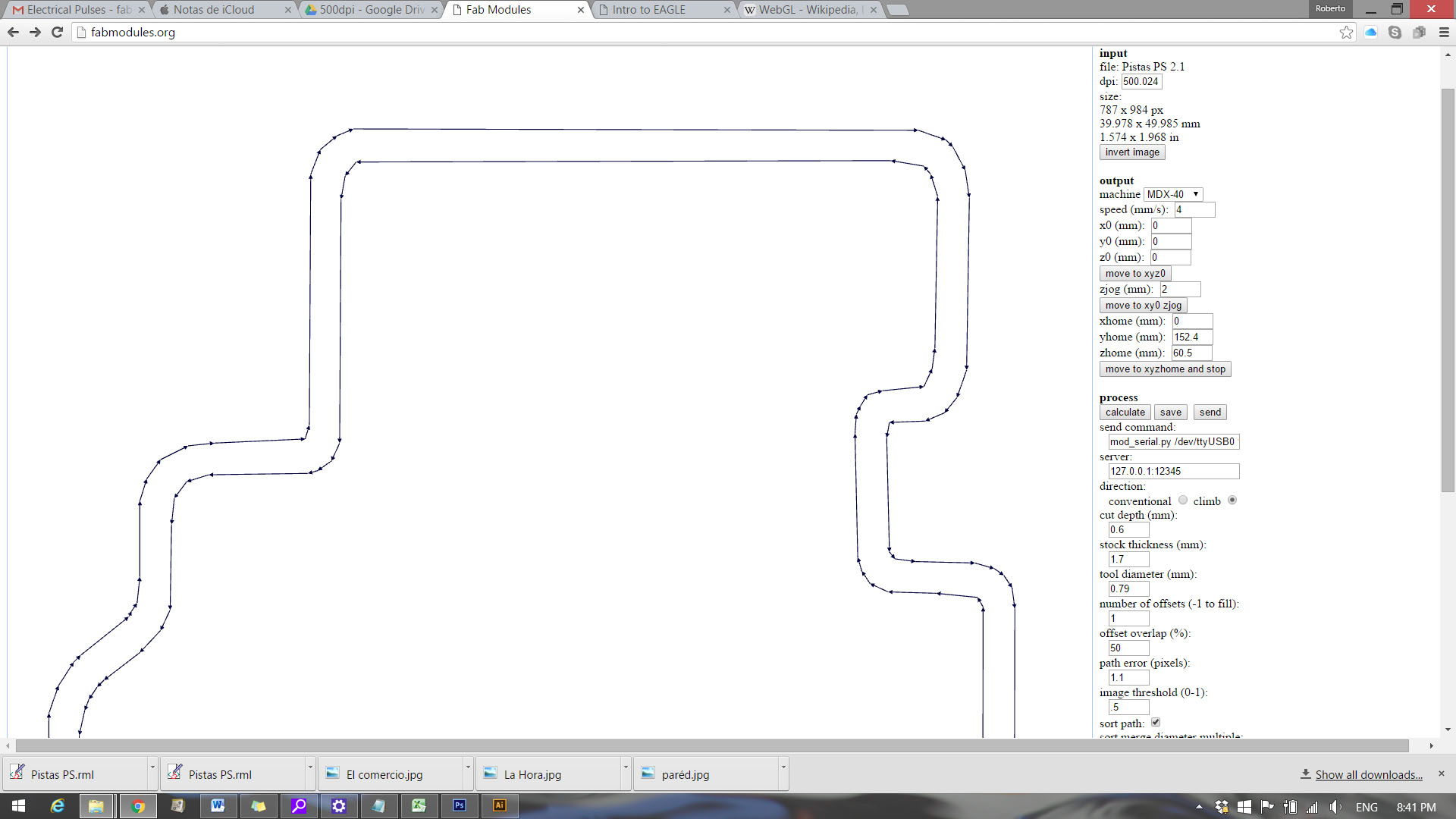Click the invert image button
The height and width of the screenshot is (819, 1456).
tap(1132, 152)
